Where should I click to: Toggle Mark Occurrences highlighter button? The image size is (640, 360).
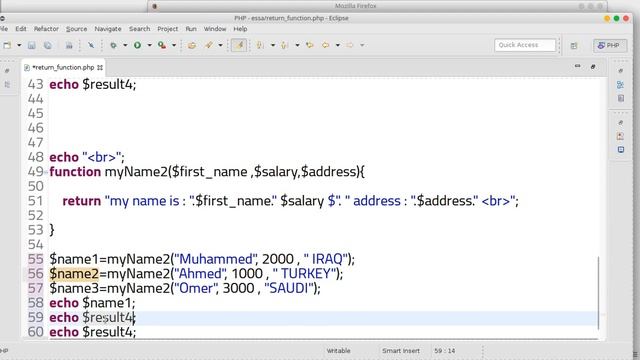click(239, 45)
